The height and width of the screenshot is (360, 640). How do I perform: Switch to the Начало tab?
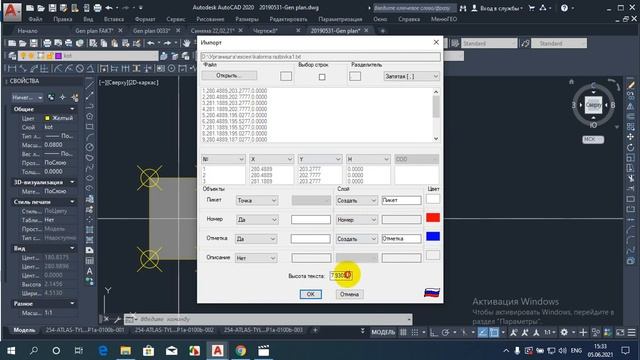point(27,31)
